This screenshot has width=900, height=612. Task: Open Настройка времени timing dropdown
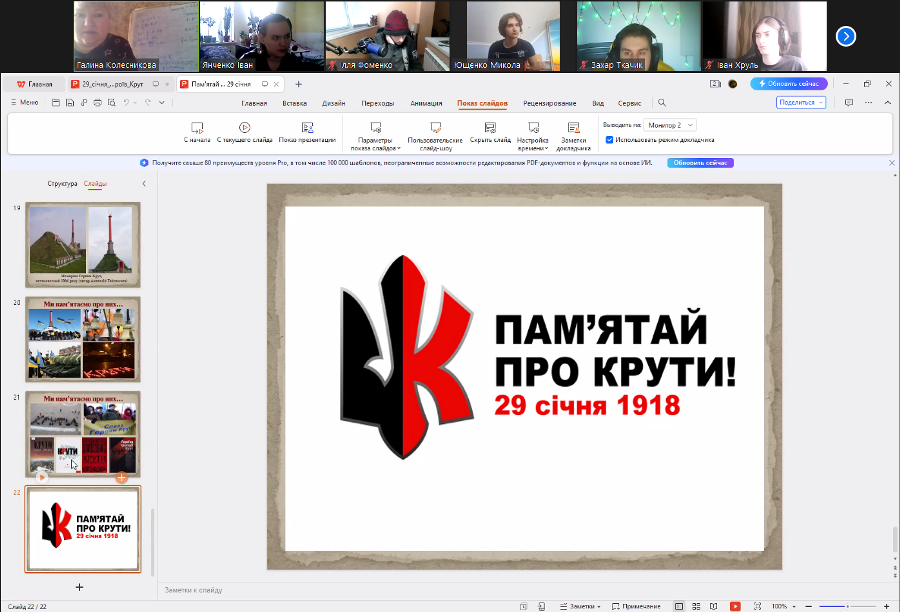pyautogui.click(x=533, y=136)
